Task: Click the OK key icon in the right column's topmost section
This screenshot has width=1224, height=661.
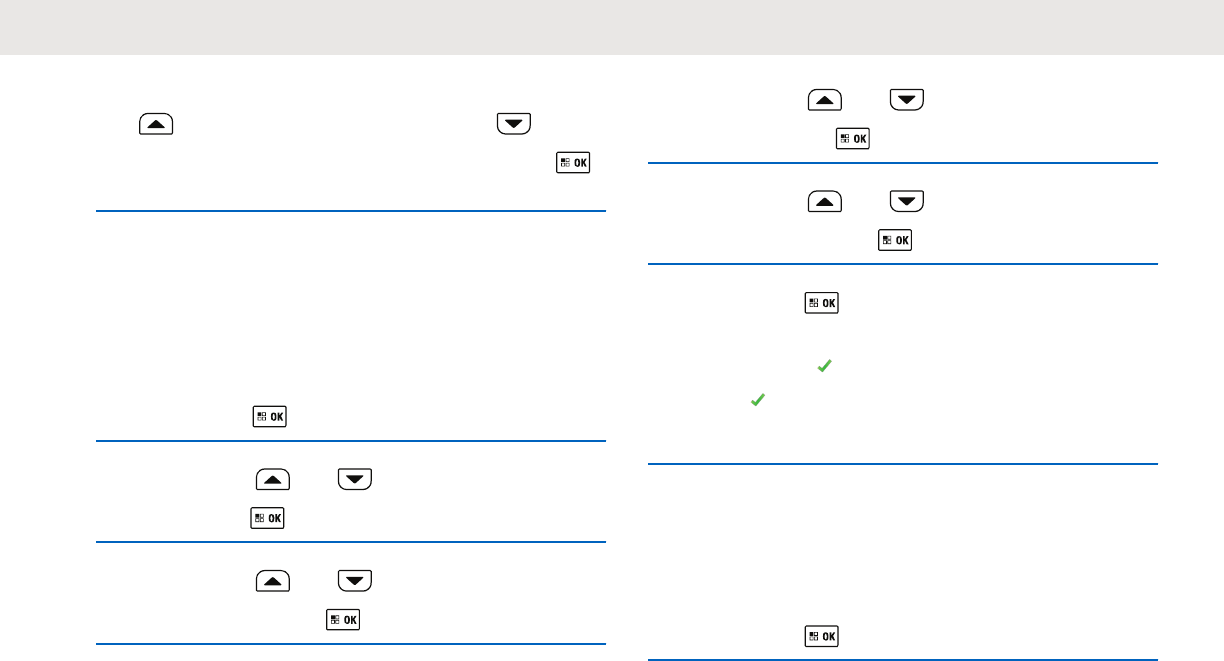Action: pos(852,139)
